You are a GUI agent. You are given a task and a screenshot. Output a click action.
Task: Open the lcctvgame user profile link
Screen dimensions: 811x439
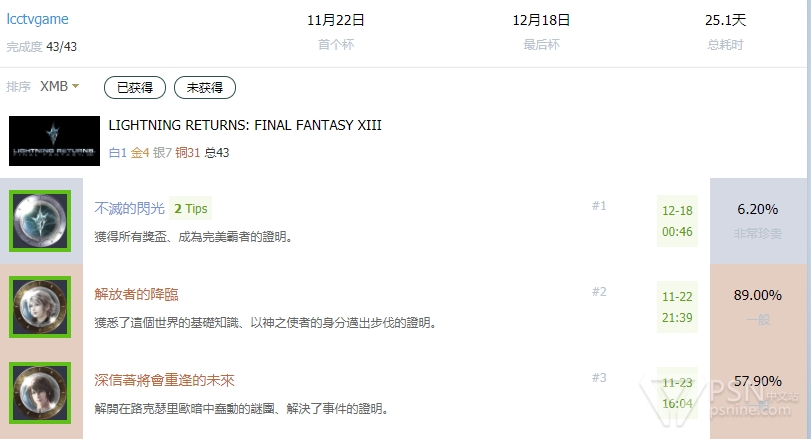pos(37,19)
